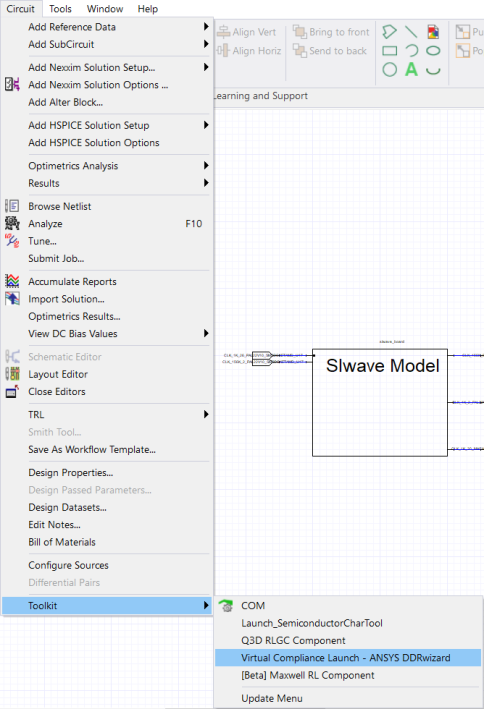The height and width of the screenshot is (709, 484).
Task: Select the rectangle drawing tool icon
Action: [389, 51]
